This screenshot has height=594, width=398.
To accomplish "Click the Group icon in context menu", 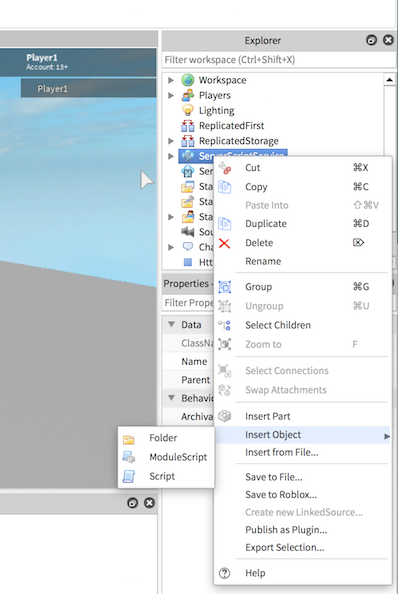I will tap(225, 287).
